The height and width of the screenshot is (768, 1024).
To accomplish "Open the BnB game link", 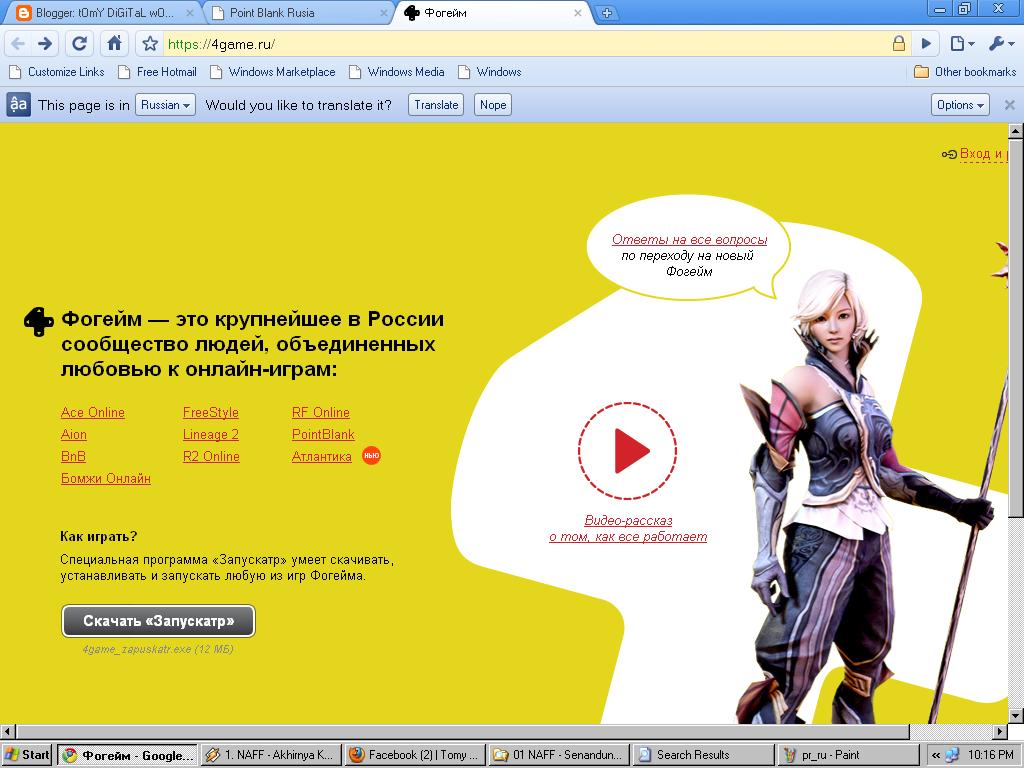I will tap(73, 456).
